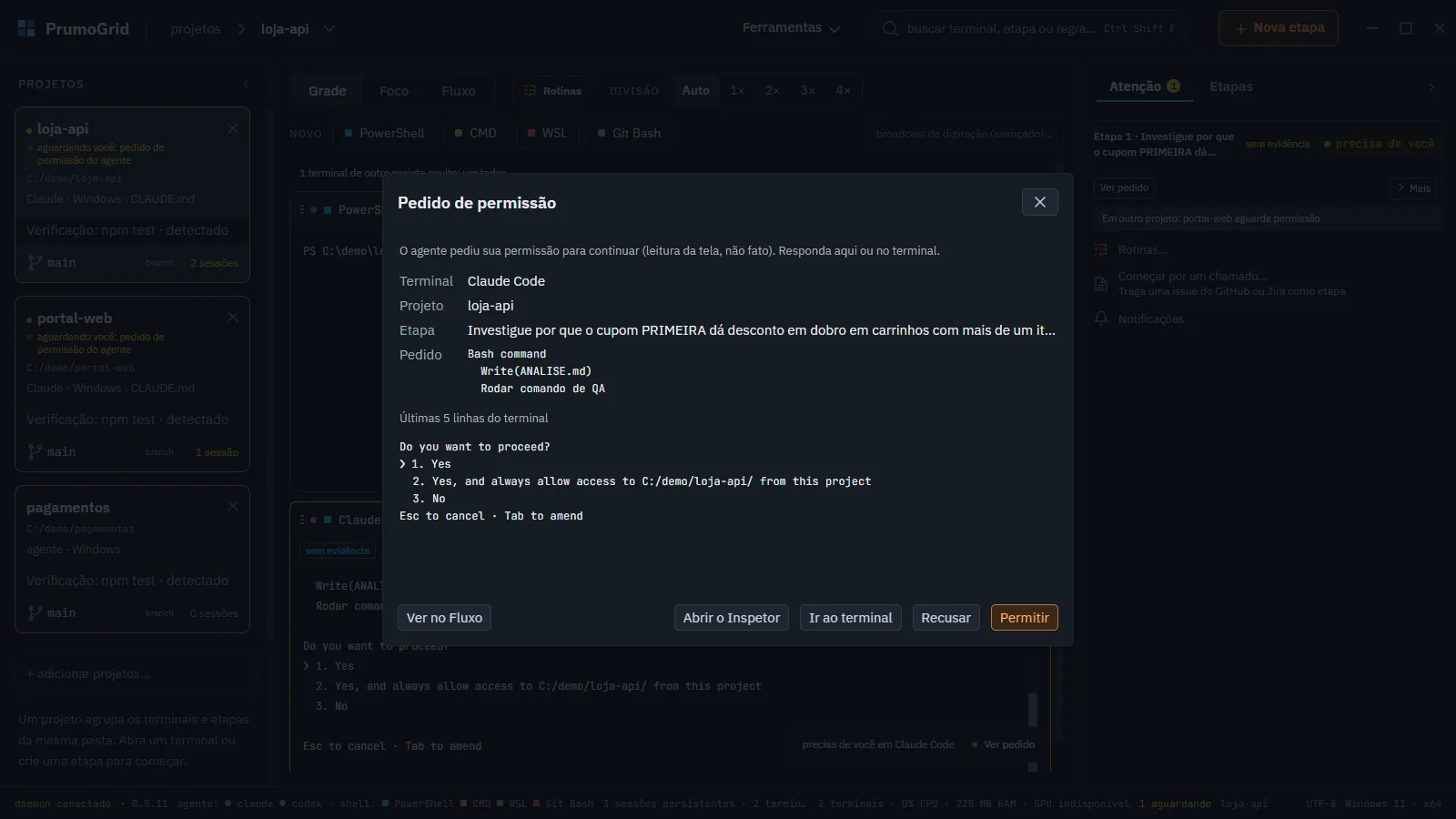Remove the loja-api project card
Screen dimensions: 1456x819
coord(233,128)
